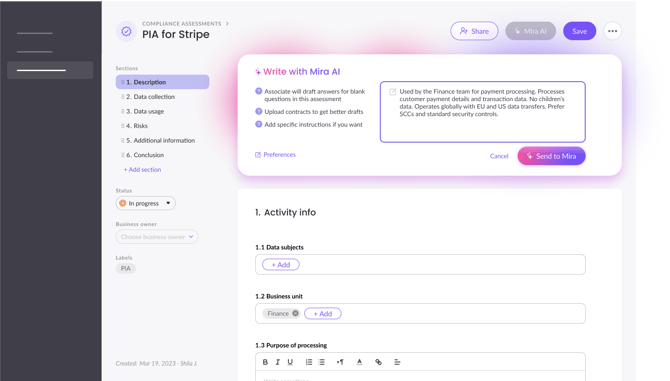Click the 1. Activity info heading

[285, 212]
